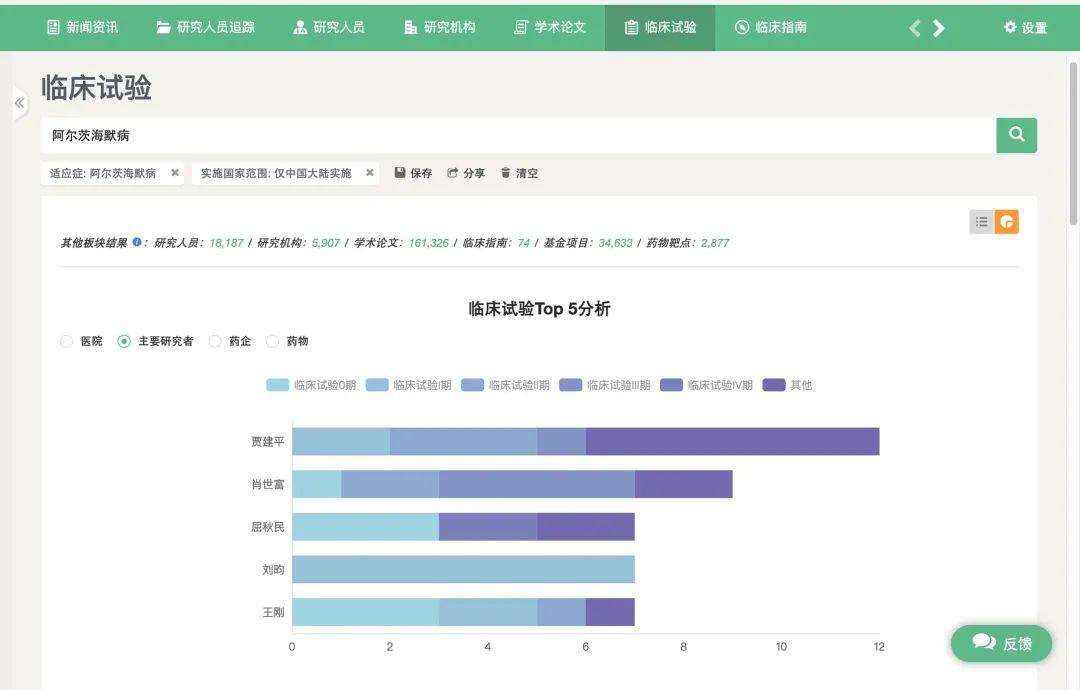Click the search input containing 阿尔茨海默病

pos(518,135)
